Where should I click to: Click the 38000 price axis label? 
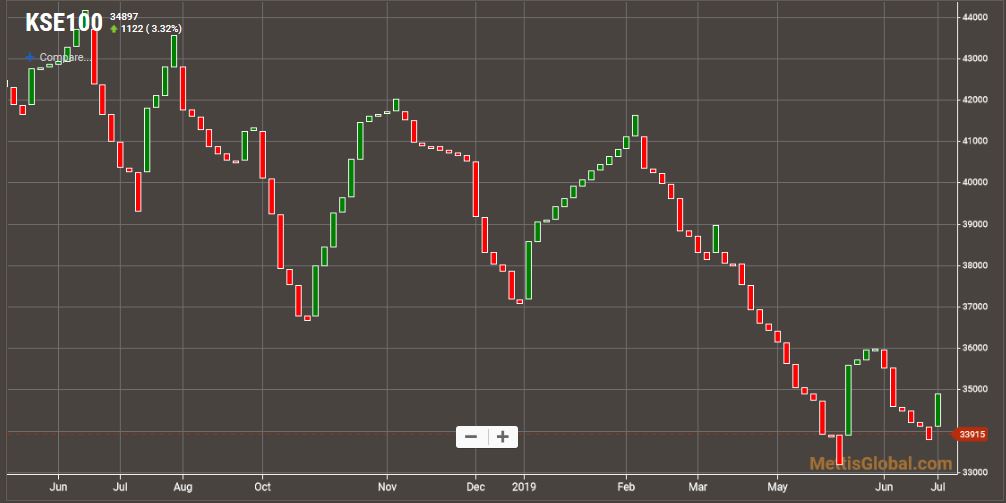point(976,266)
